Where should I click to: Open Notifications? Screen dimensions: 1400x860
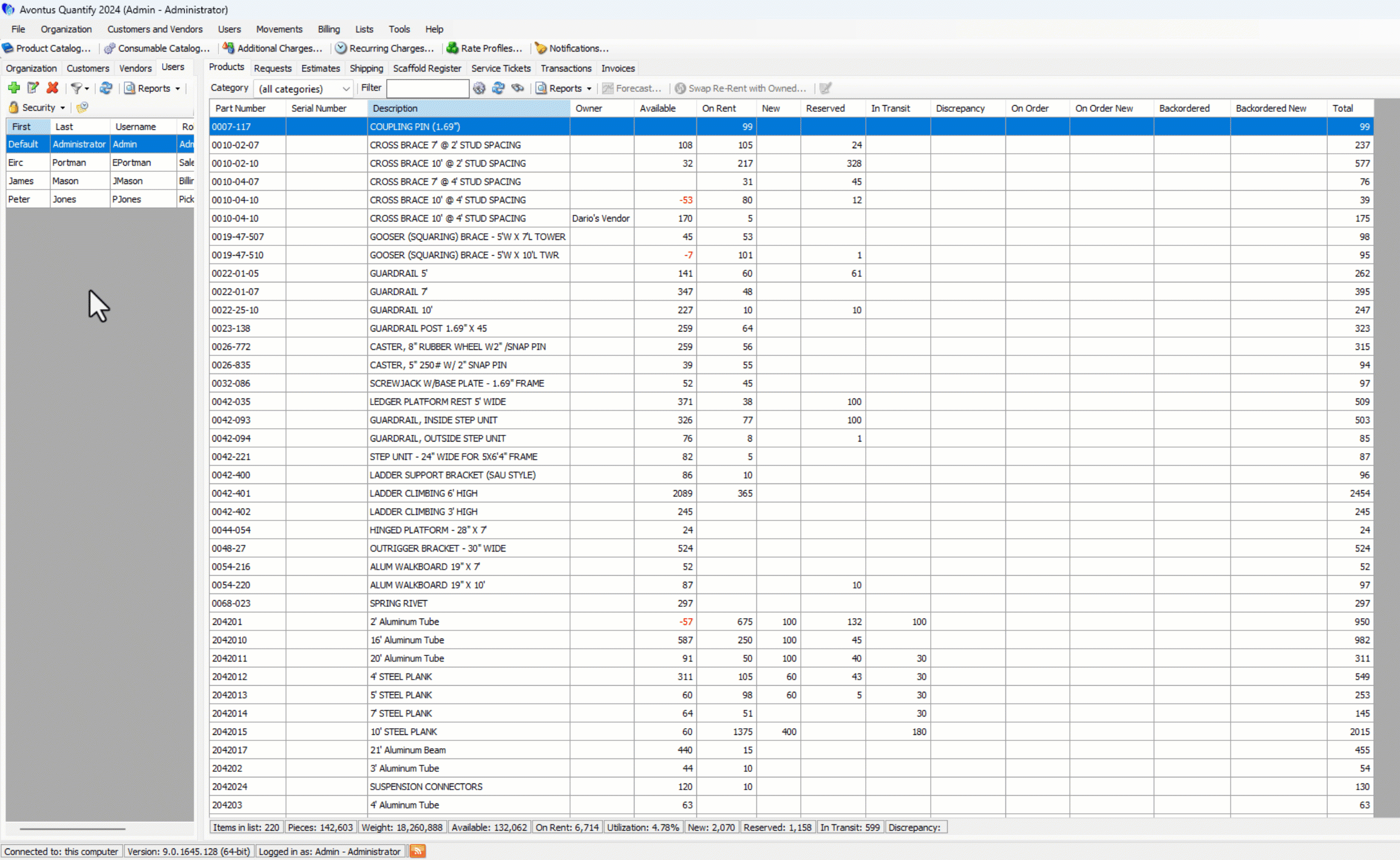pyautogui.click(x=571, y=48)
